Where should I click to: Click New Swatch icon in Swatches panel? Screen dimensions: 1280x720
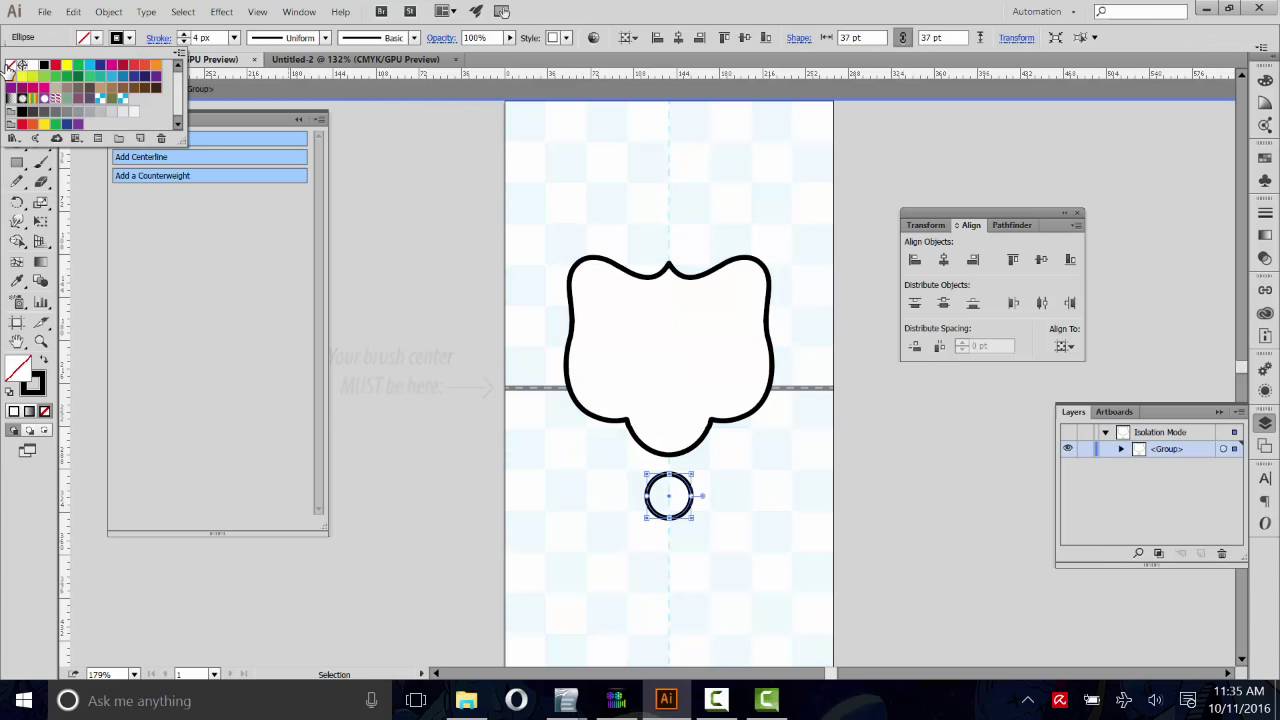tap(140, 138)
